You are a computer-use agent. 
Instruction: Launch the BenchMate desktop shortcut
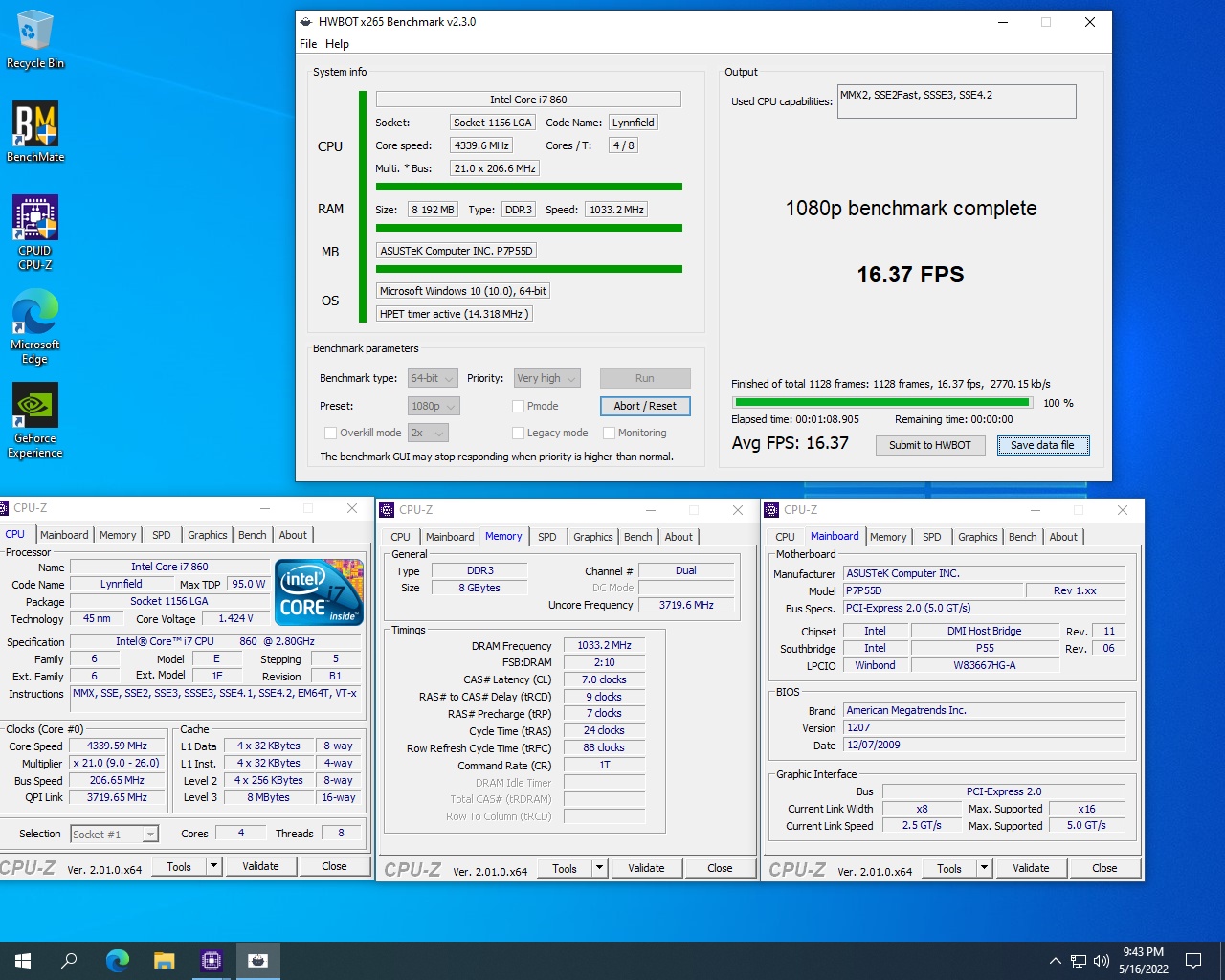pos(35,131)
